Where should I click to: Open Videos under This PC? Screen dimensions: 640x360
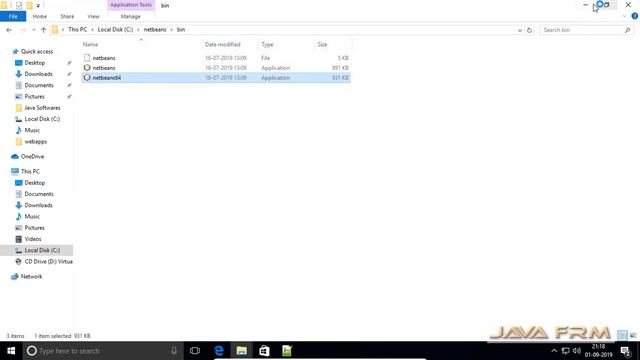point(33,239)
